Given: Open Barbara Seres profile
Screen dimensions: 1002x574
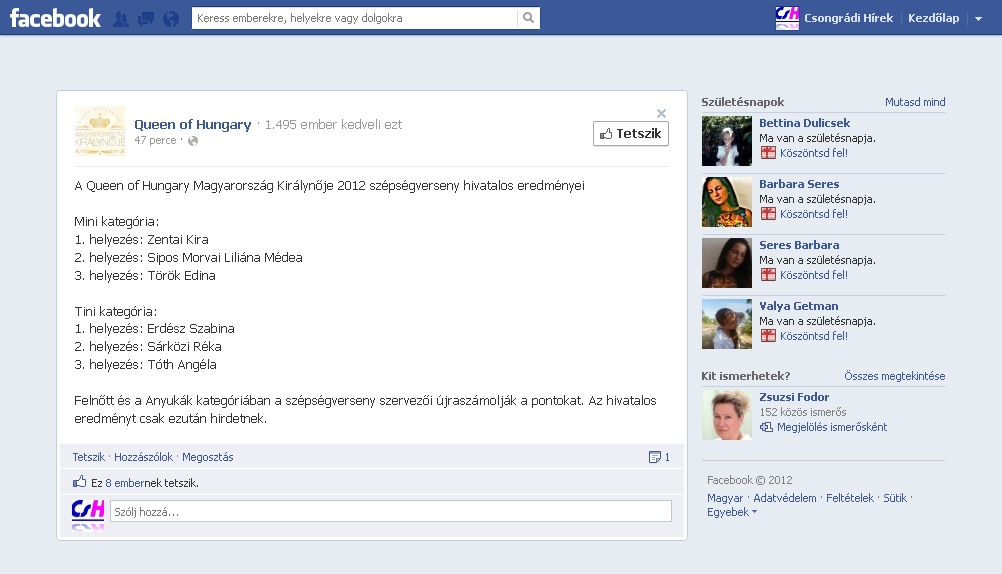Looking at the screenshot, I should (x=799, y=184).
